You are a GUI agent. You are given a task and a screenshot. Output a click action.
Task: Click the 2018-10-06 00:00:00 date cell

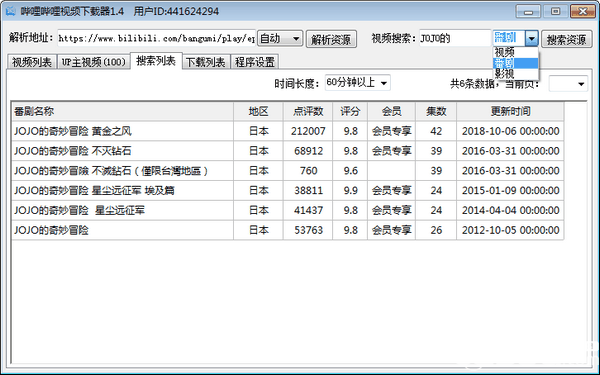[x=510, y=131]
